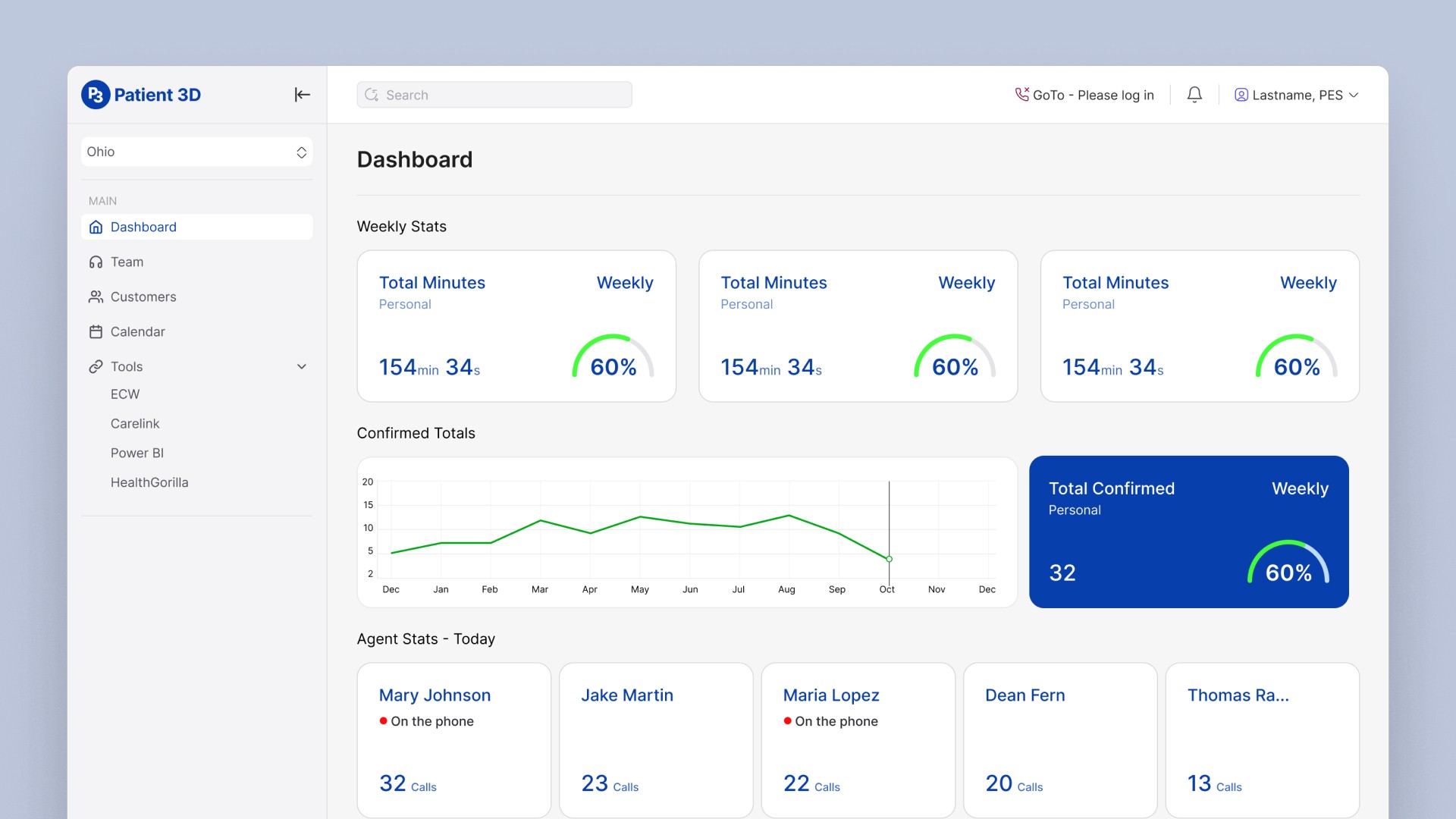Click the user profile avatar icon
This screenshot has width=1456, height=819.
1241,95
